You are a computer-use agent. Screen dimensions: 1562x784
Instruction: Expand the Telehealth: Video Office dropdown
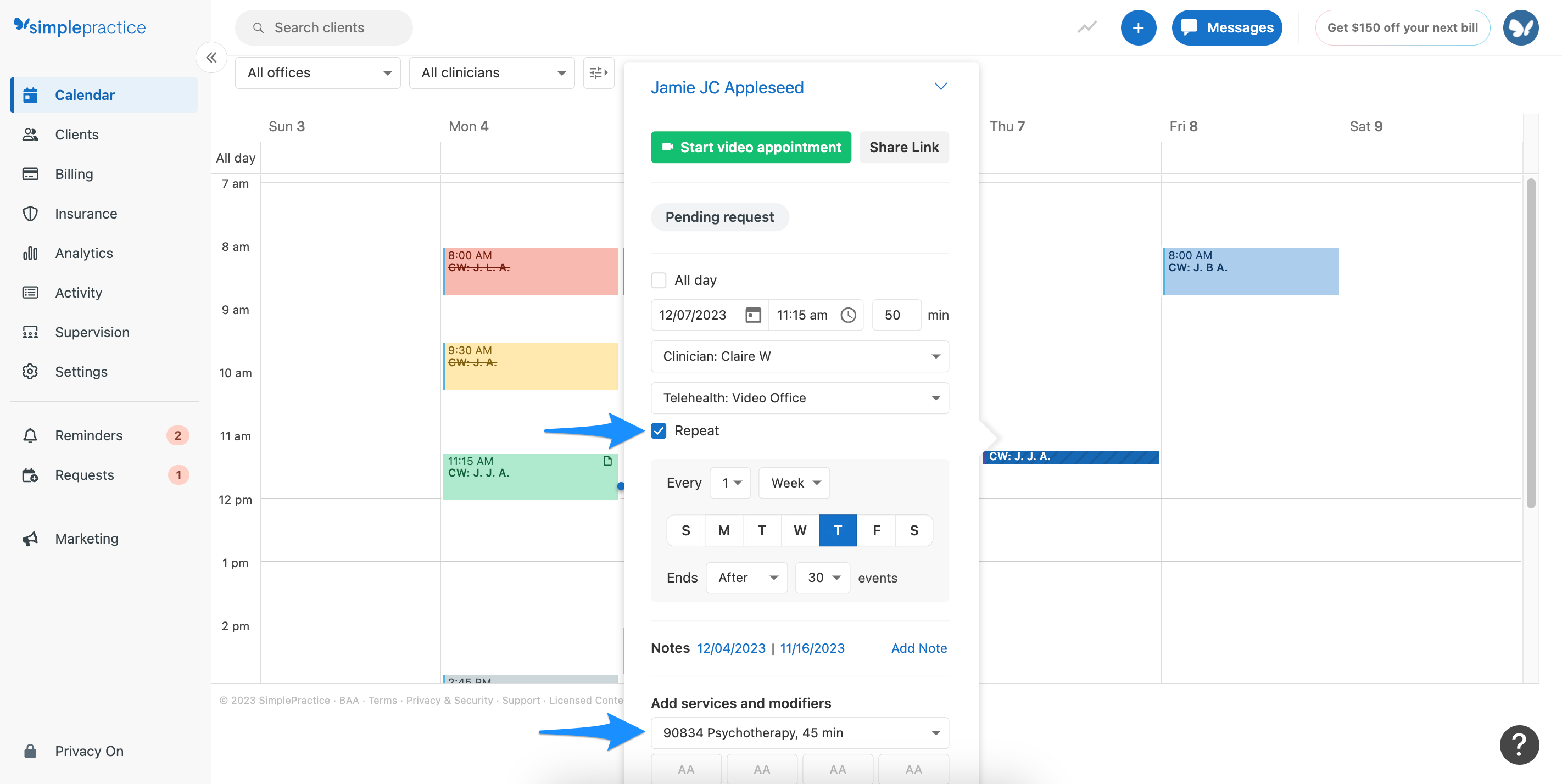coord(799,397)
